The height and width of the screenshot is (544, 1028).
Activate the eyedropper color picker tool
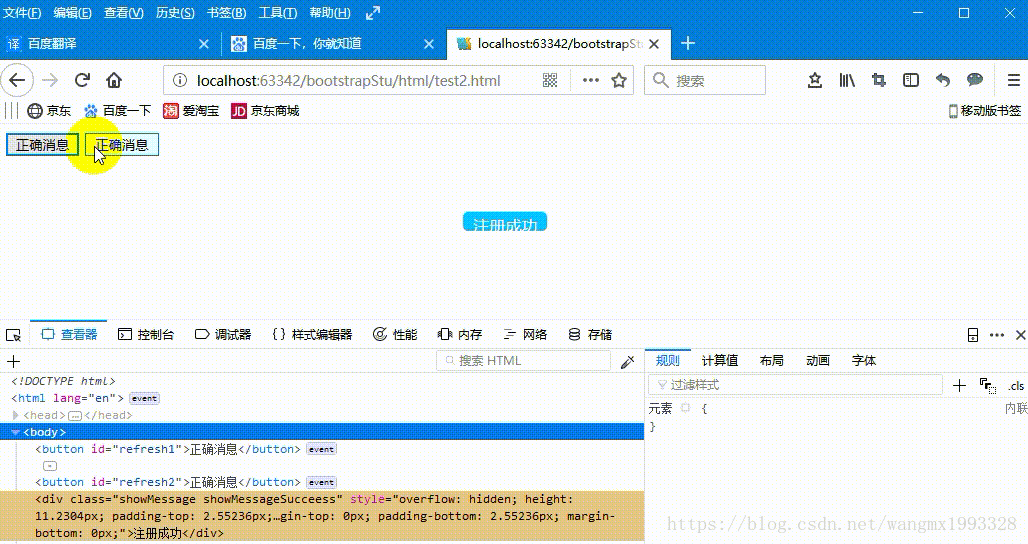[628, 361]
